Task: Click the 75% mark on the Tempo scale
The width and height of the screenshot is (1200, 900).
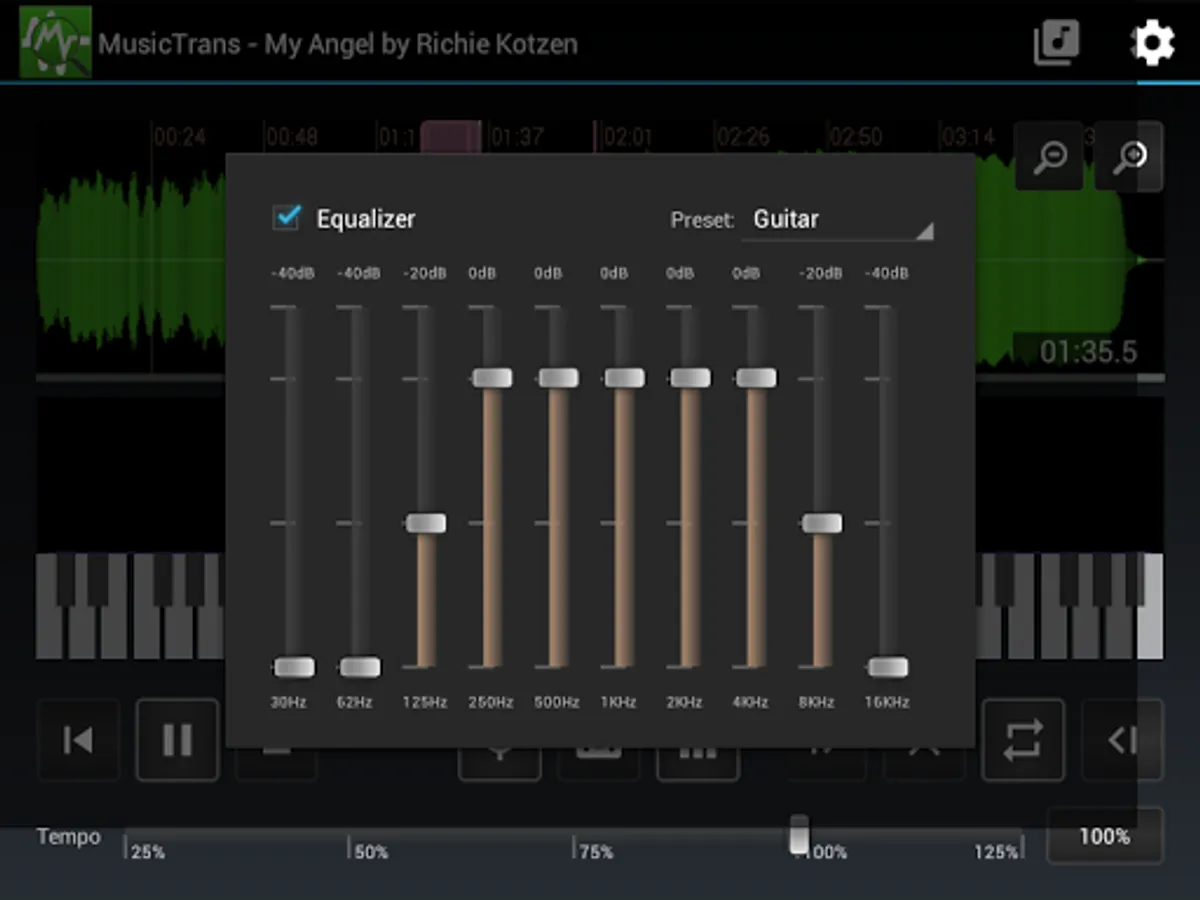Action: [596, 852]
